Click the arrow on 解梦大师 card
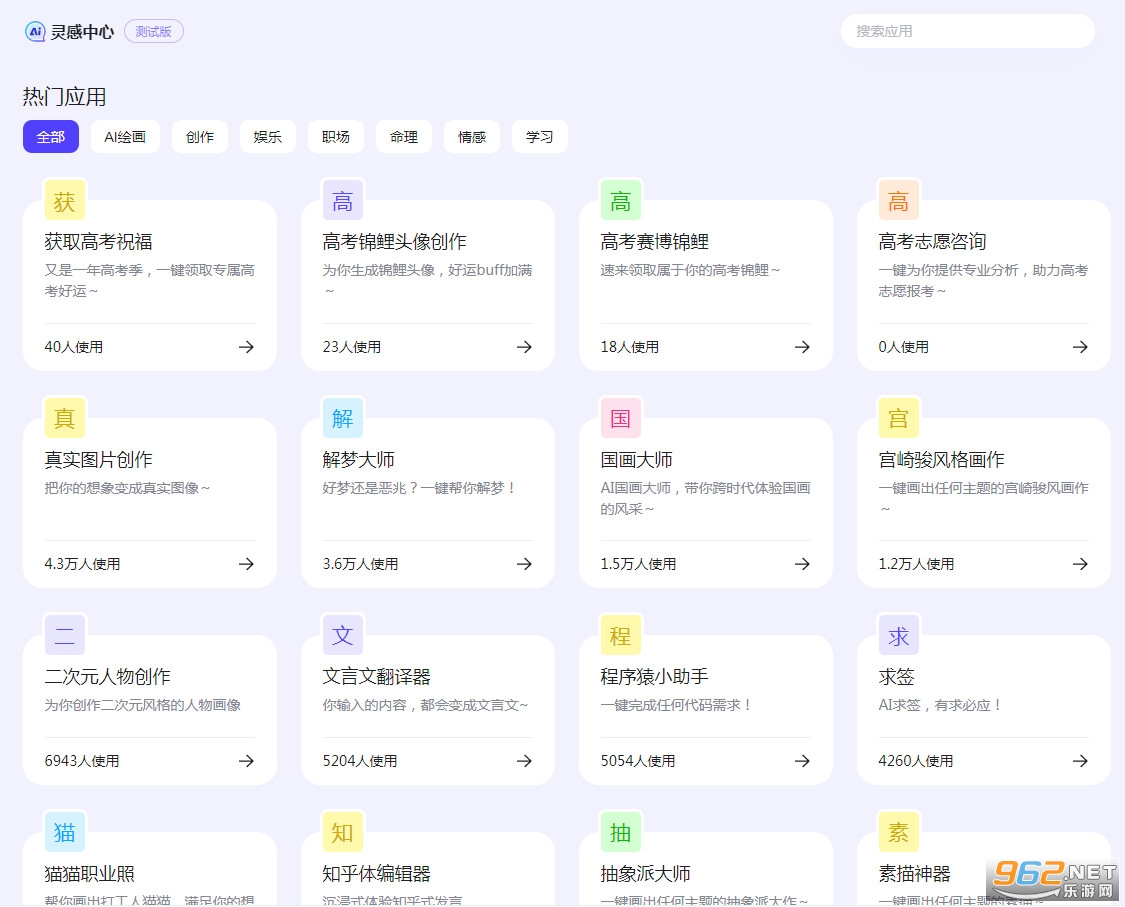This screenshot has width=1125, height=907. (x=524, y=564)
